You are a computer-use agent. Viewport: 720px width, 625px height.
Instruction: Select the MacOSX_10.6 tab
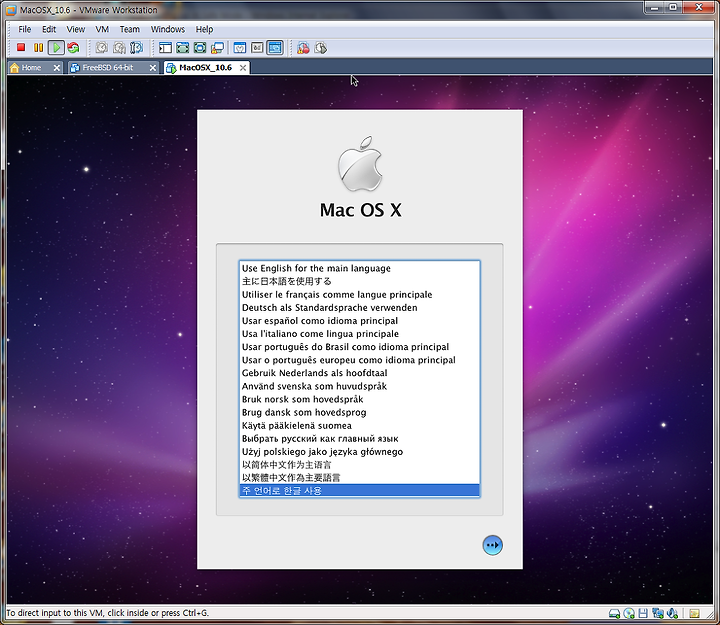pyautogui.click(x=205, y=68)
